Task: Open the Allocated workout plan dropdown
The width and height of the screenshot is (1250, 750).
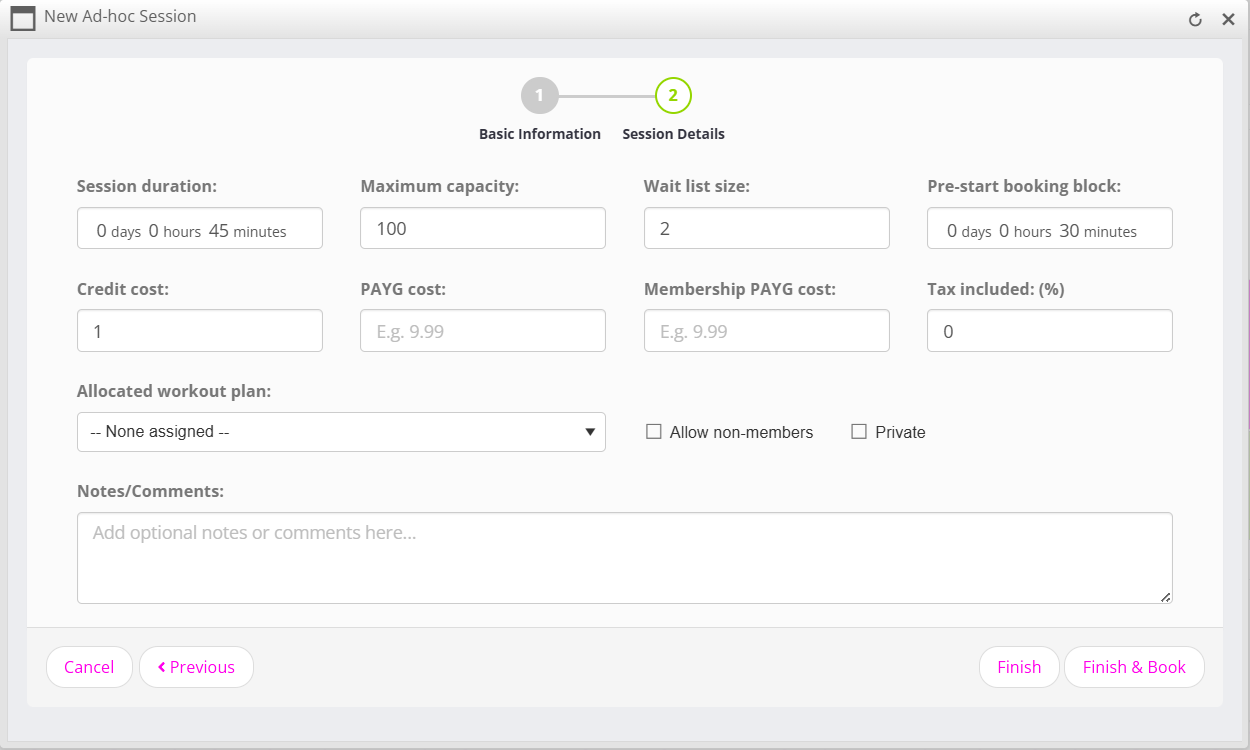Action: point(341,432)
